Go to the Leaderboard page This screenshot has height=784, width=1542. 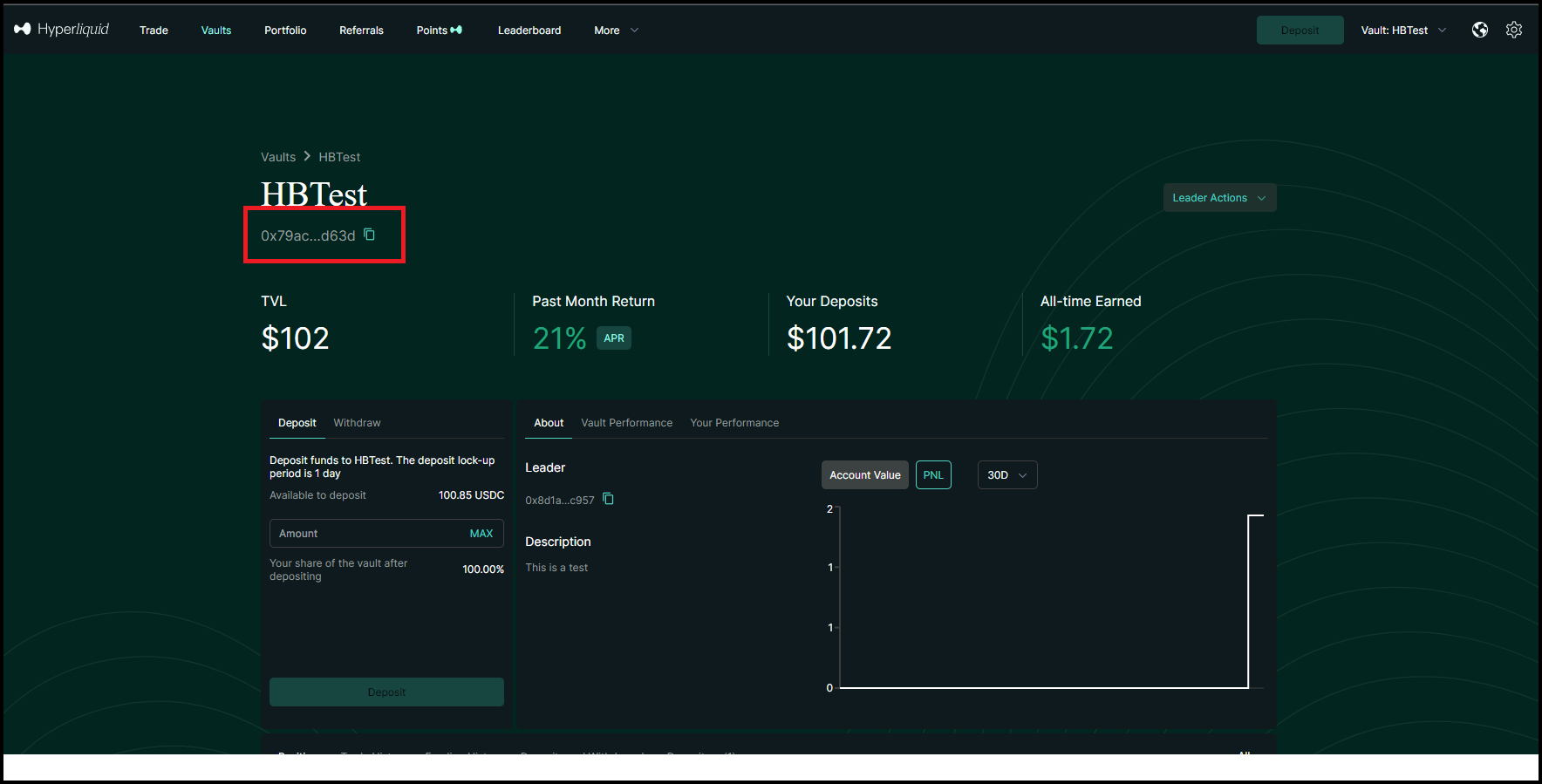pos(529,31)
